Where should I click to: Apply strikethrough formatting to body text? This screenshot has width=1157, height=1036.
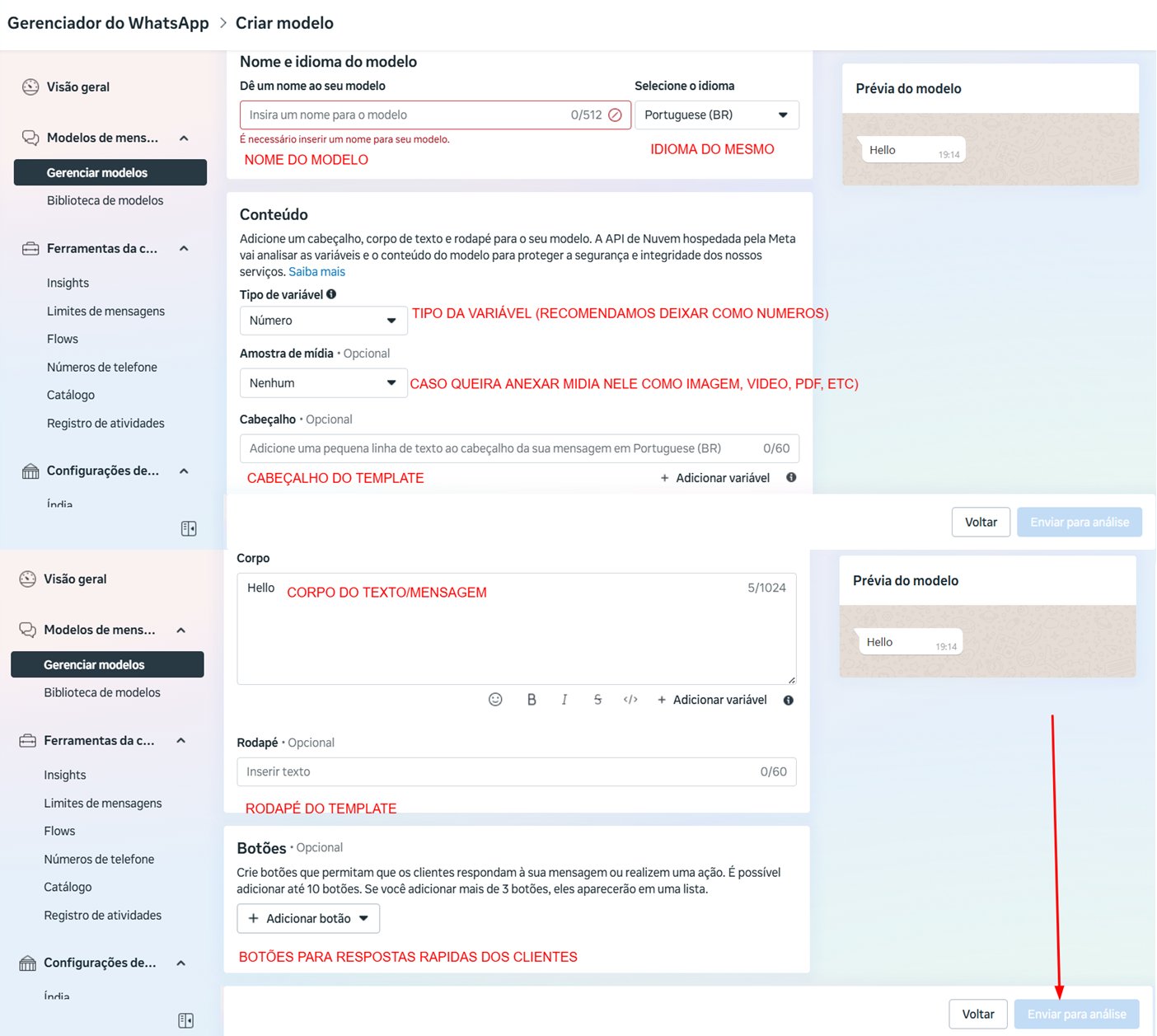(x=597, y=700)
